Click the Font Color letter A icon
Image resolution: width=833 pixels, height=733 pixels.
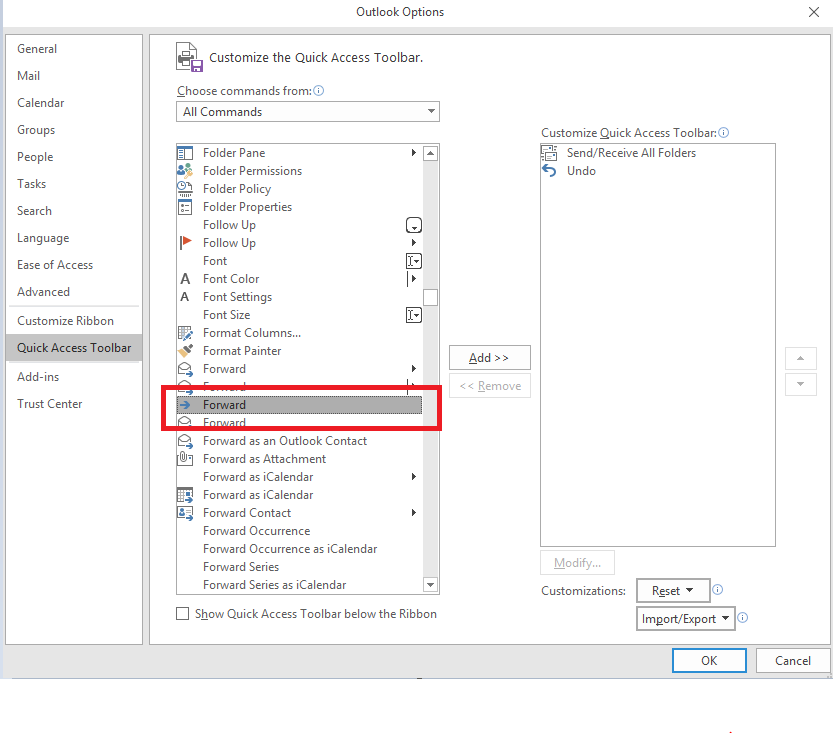tap(185, 279)
